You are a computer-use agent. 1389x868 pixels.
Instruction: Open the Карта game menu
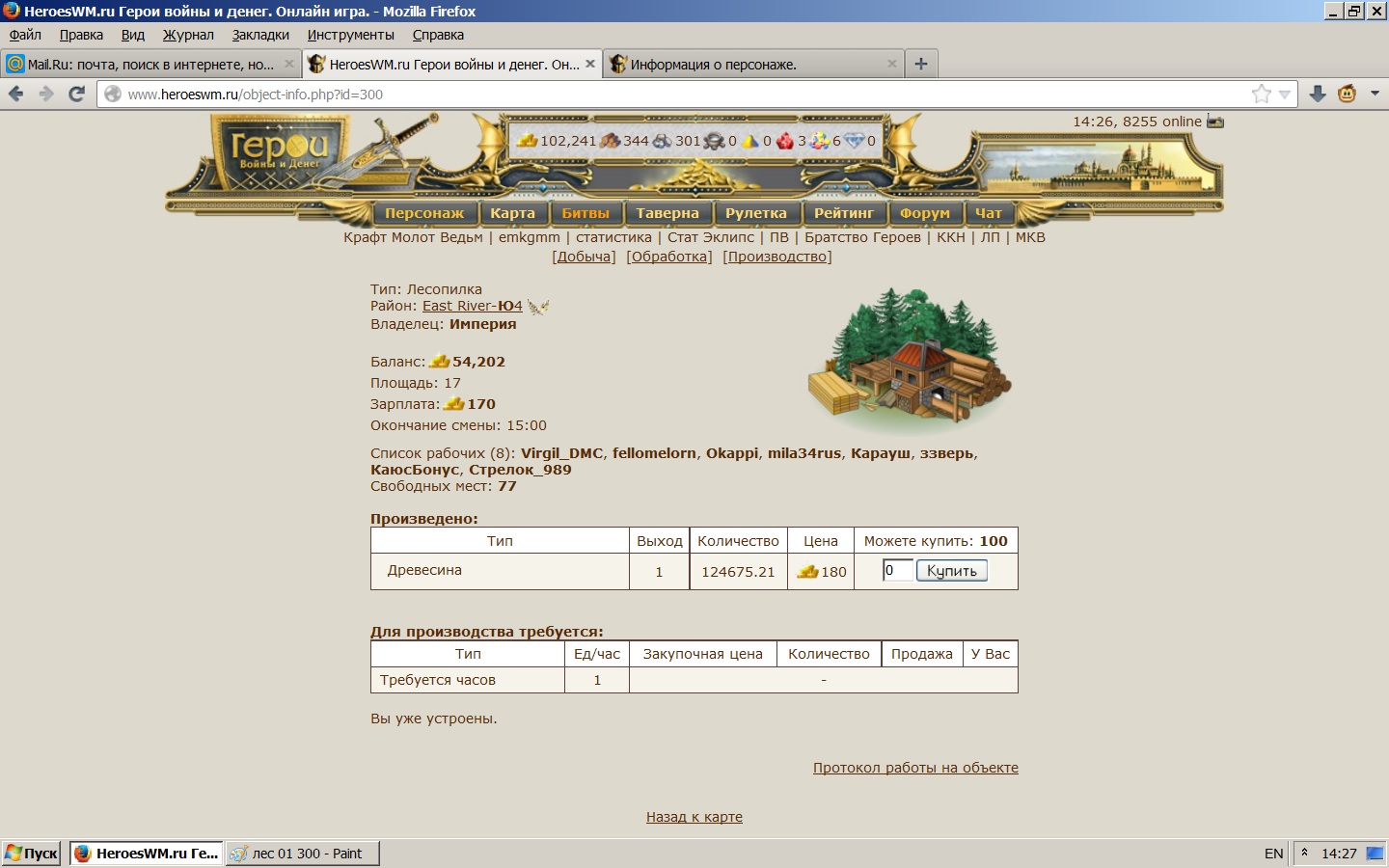[x=512, y=213]
